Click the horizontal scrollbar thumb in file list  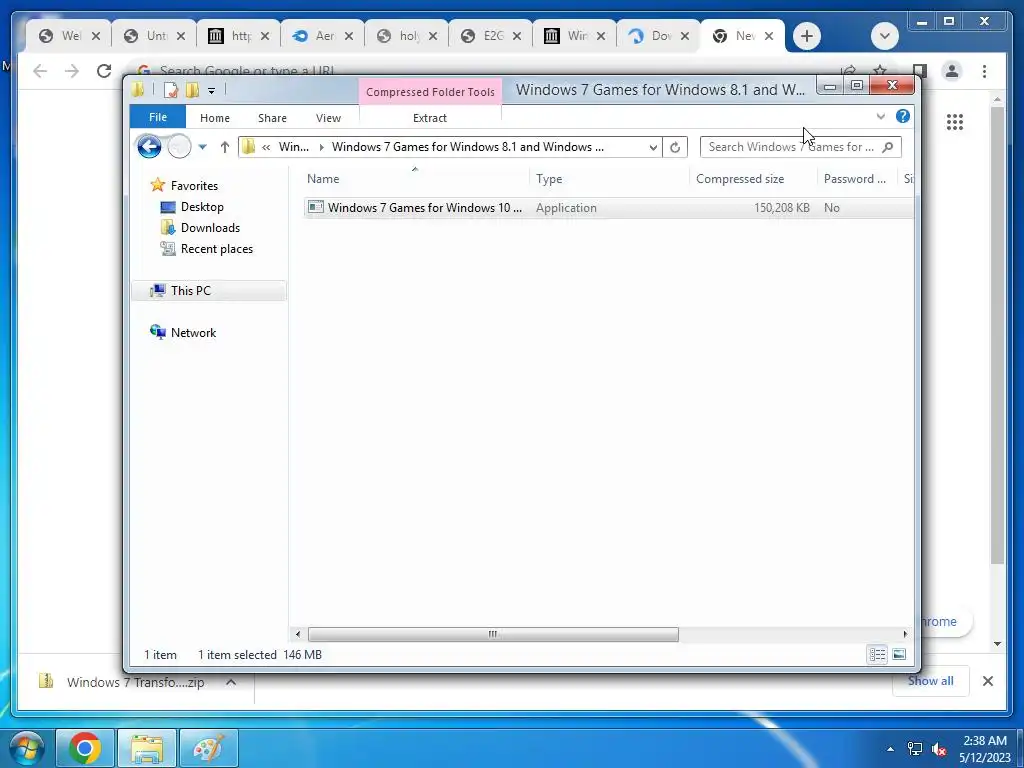tap(493, 634)
